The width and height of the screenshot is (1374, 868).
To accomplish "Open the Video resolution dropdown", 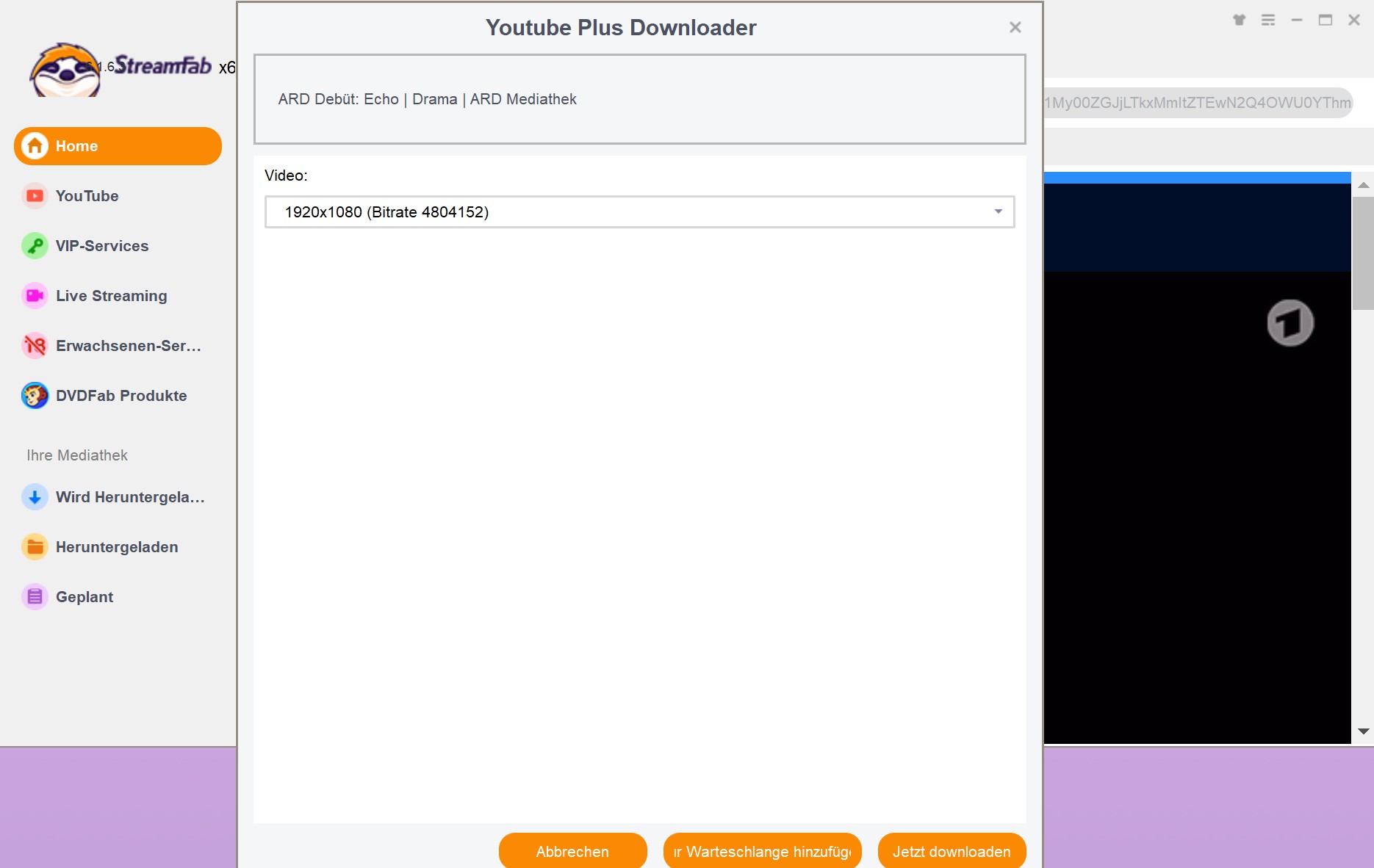I will coord(639,212).
